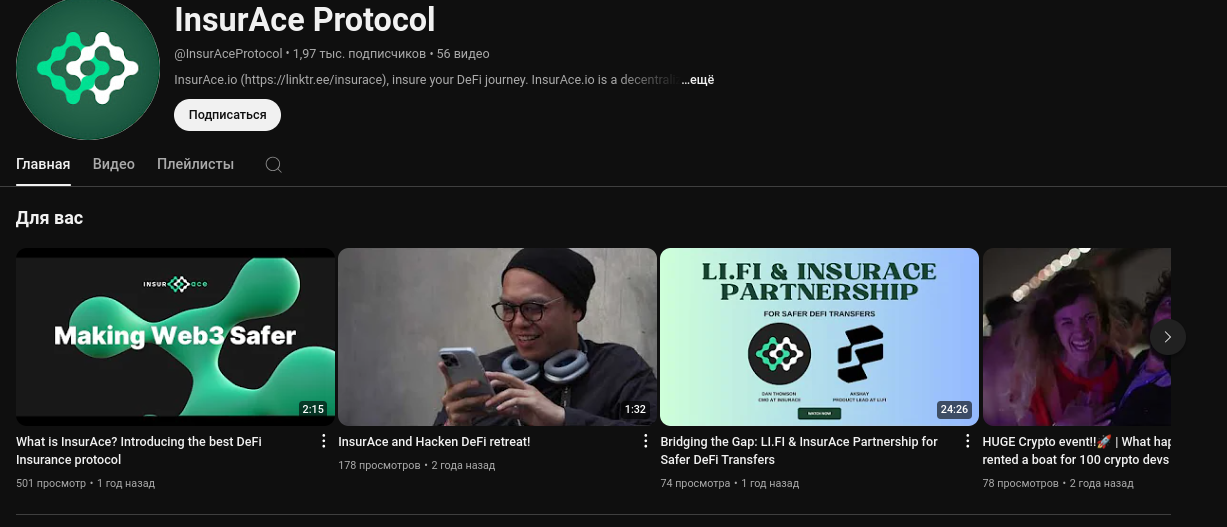The width and height of the screenshot is (1227, 527).
Task: Show next videos with the right arrow
Action: [x=1167, y=337]
